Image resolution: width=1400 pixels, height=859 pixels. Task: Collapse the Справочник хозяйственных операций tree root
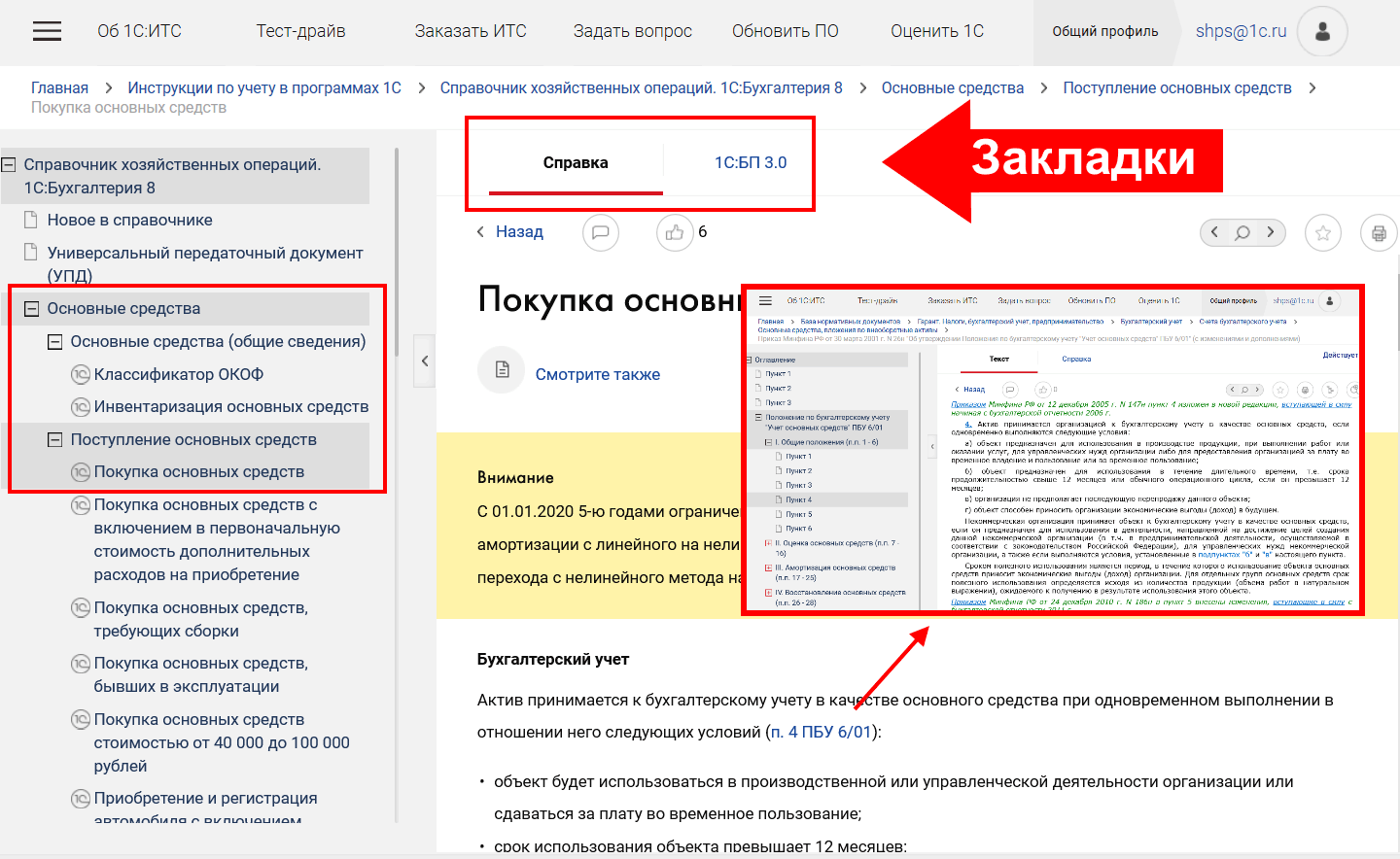[9, 165]
